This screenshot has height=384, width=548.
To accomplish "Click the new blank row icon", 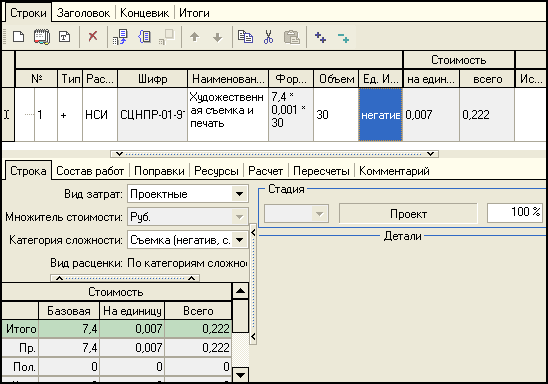I will (18, 37).
